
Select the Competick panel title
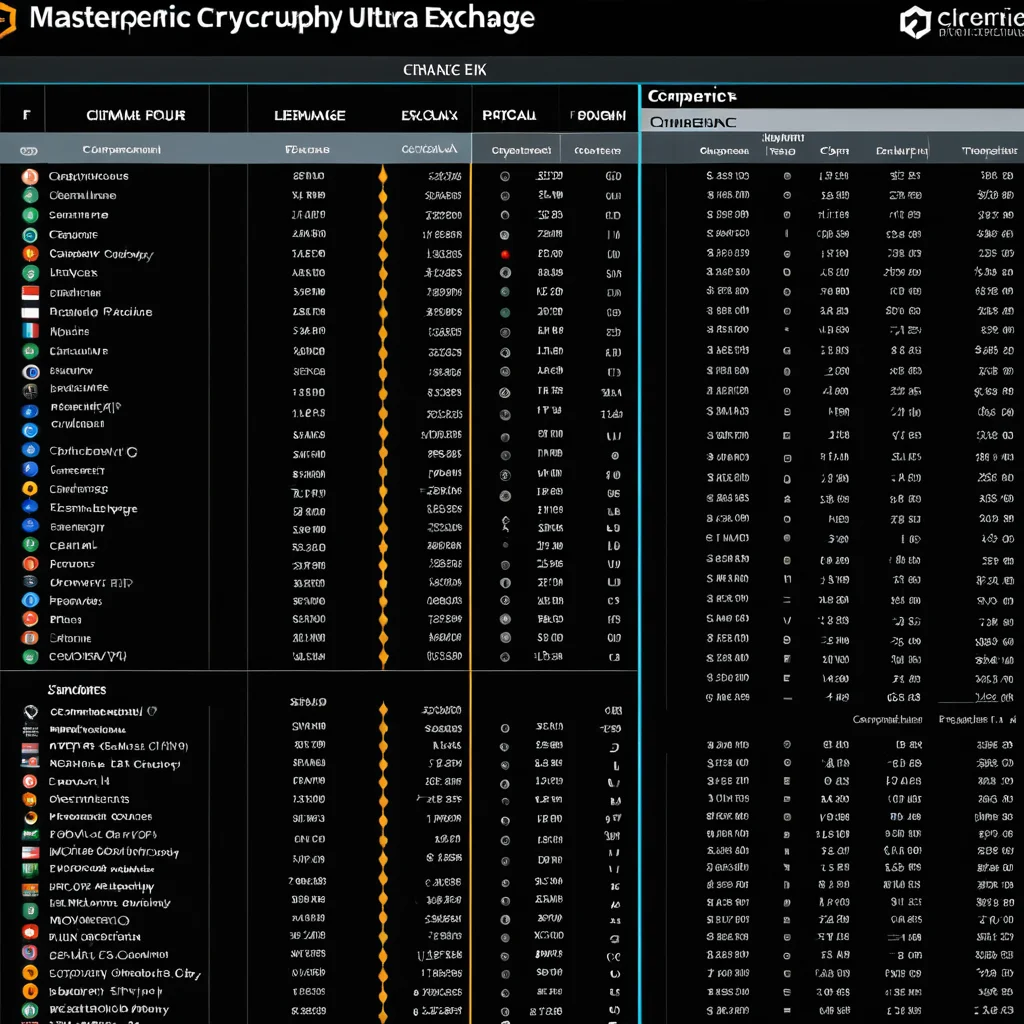point(692,97)
